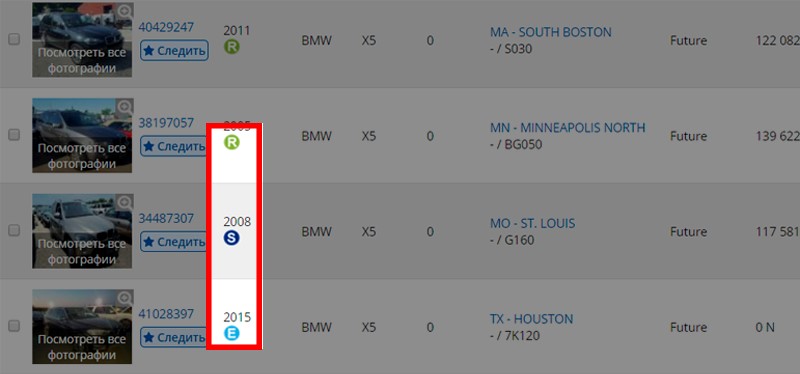Click the dark blue S icon under 2008
800x374 pixels.
point(232,238)
